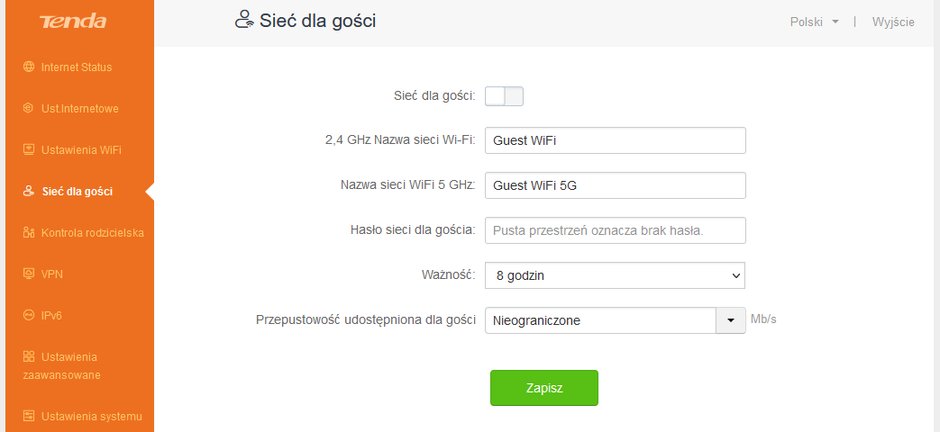Click the Wyjście logout link
Screen dimensions: 940x432
(x=893, y=22)
